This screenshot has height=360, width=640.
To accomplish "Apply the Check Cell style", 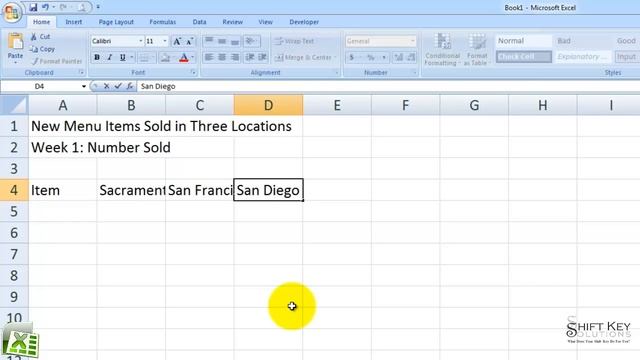I will (x=524, y=57).
